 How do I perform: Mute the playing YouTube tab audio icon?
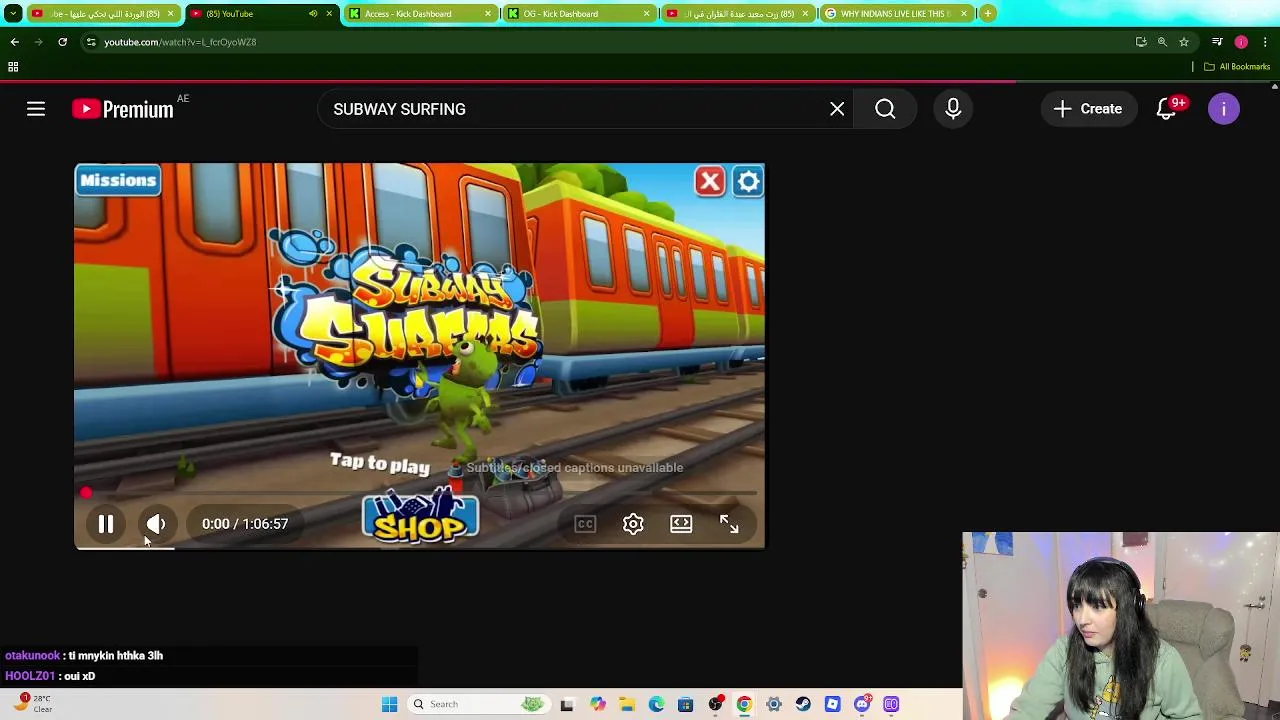[x=313, y=14]
